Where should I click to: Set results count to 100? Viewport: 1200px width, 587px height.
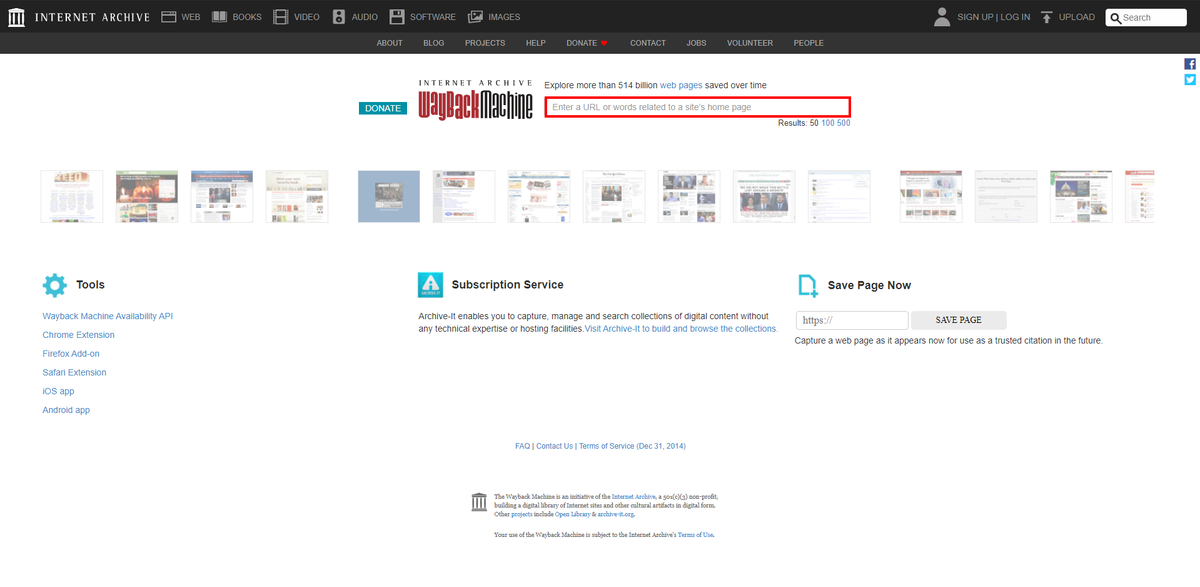828,123
